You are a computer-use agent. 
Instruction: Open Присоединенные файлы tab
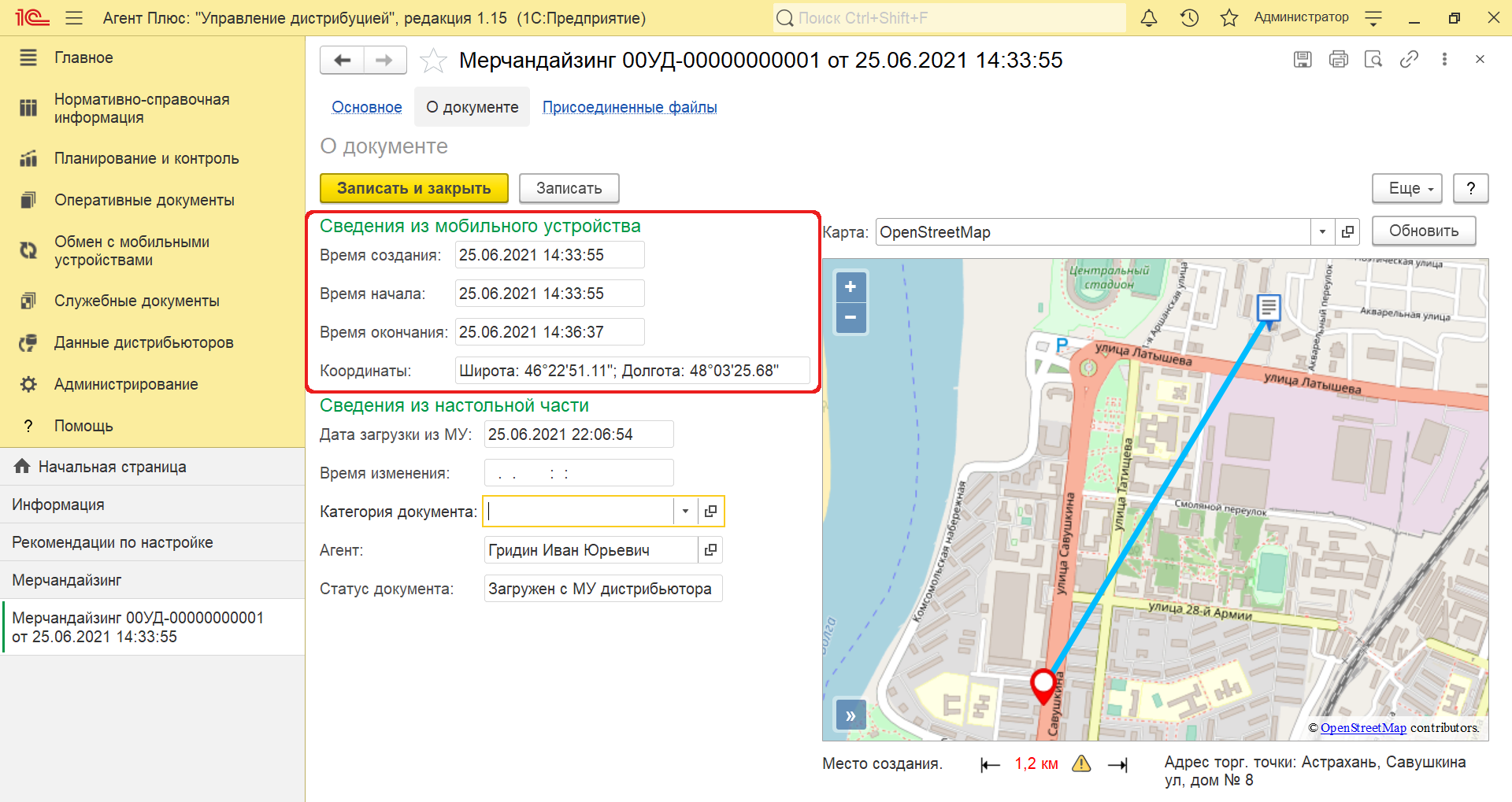[630, 107]
